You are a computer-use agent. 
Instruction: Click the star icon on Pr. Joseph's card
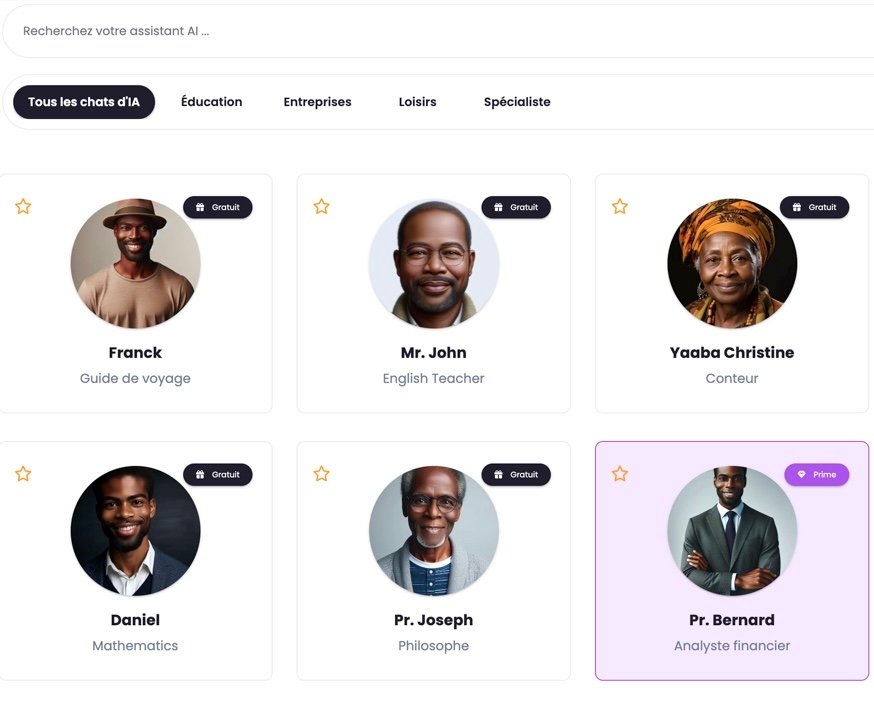tap(321, 474)
